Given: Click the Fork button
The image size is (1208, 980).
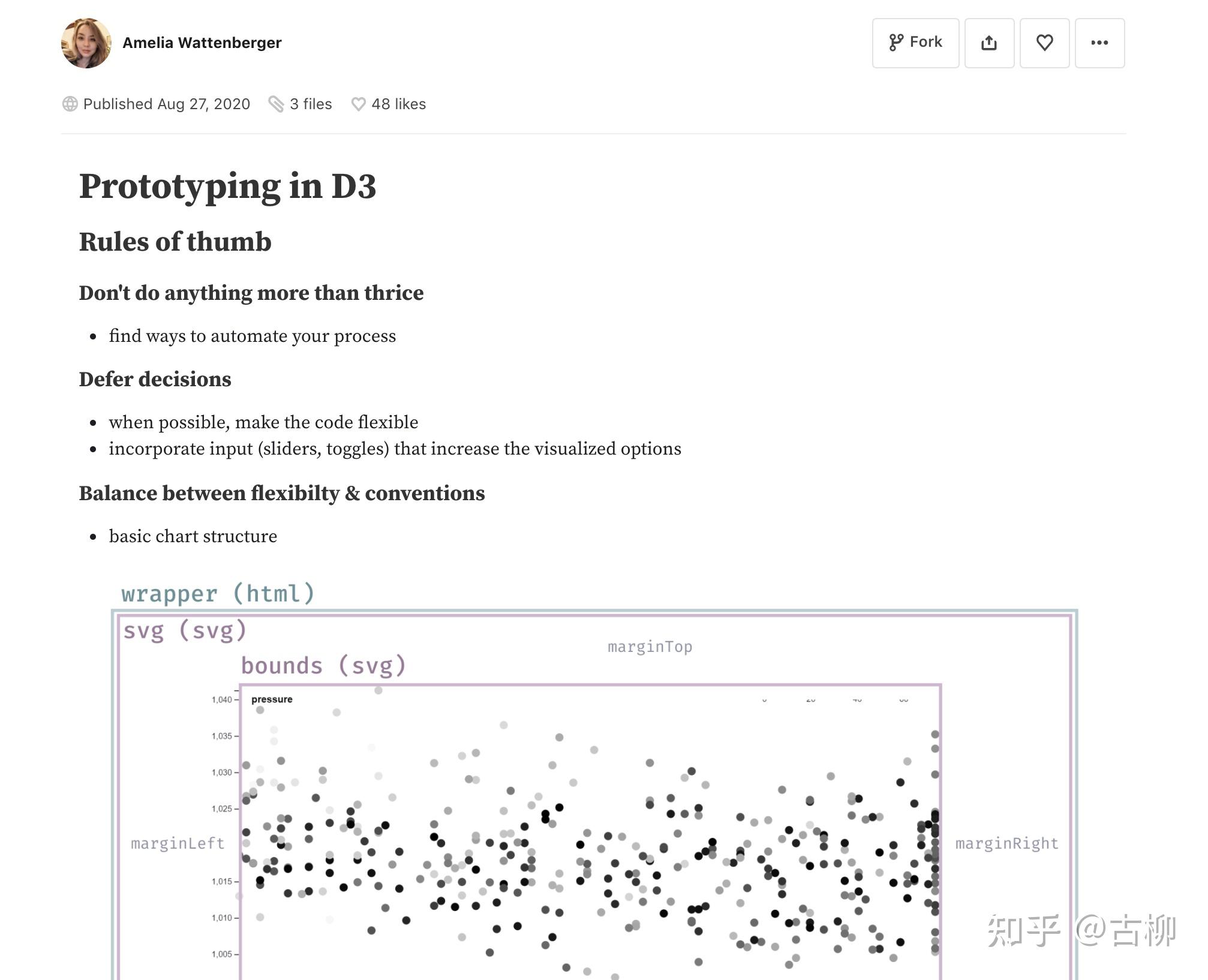Looking at the screenshot, I should (x=915, y=43).
